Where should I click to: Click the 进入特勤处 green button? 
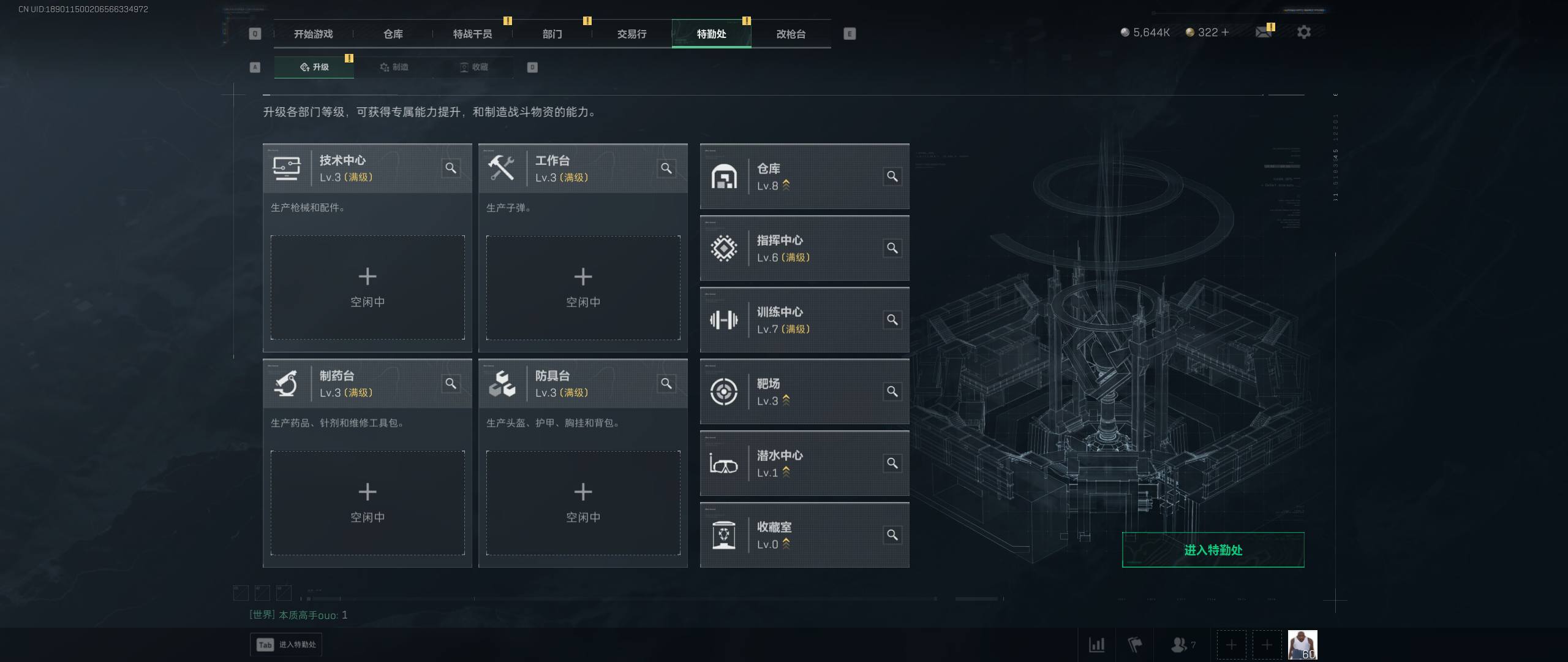point(1213,550)
